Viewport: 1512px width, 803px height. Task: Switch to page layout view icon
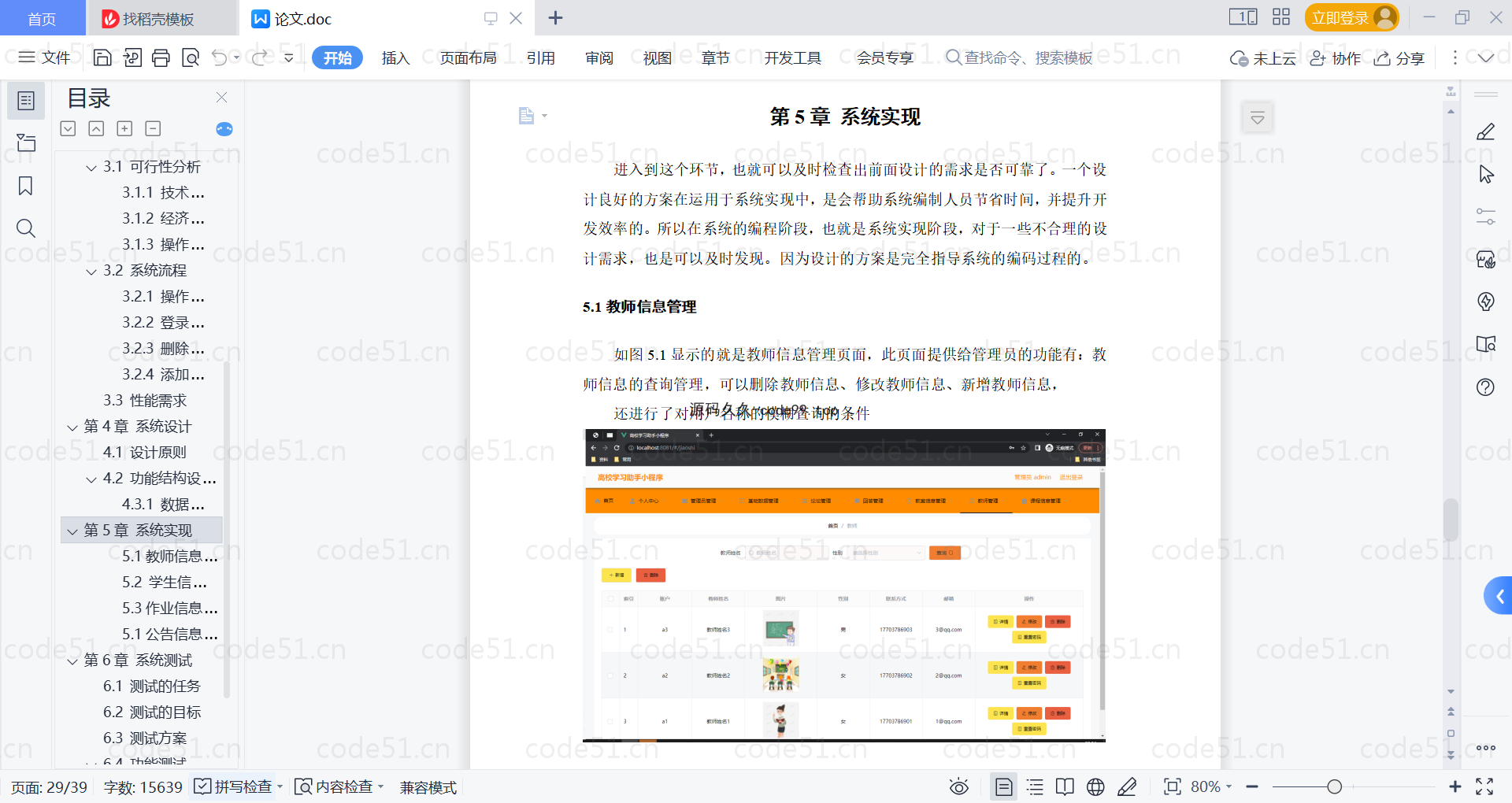[x=1003, y=786]
